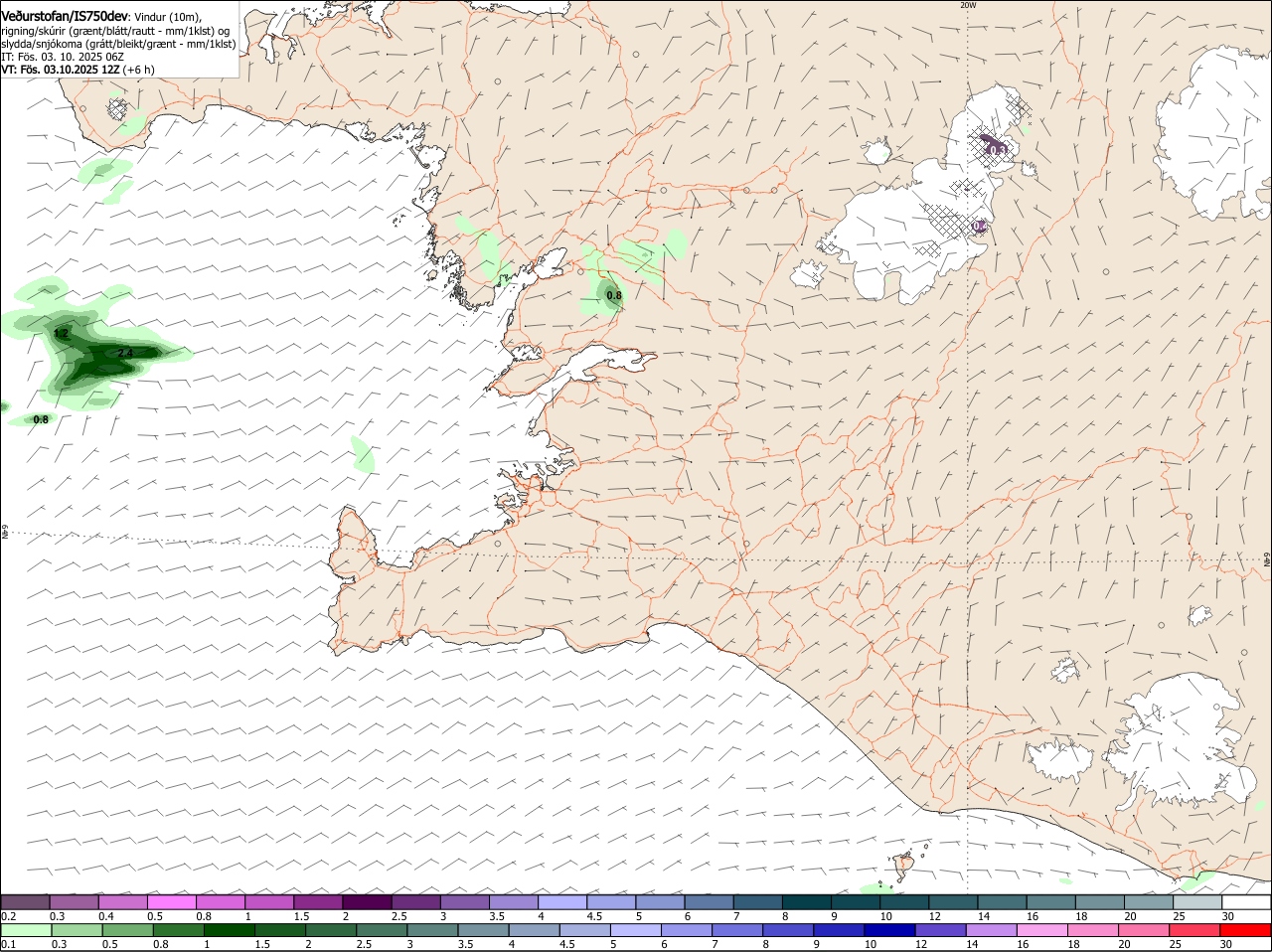The width and height of the screenshot is (1272, 952).
Task: Click the 64N latitude label on the left edge
Action: (5, 533)
